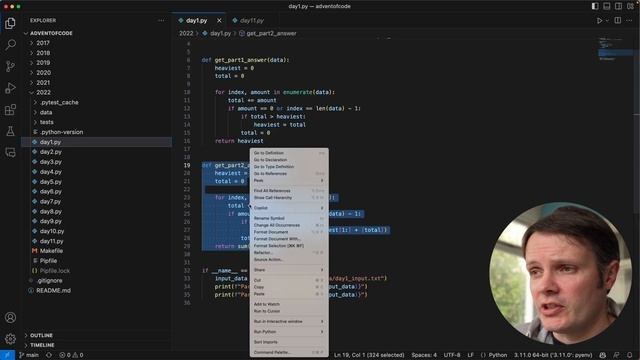Open the Accounts icon in activity bar

click(10, 317)
